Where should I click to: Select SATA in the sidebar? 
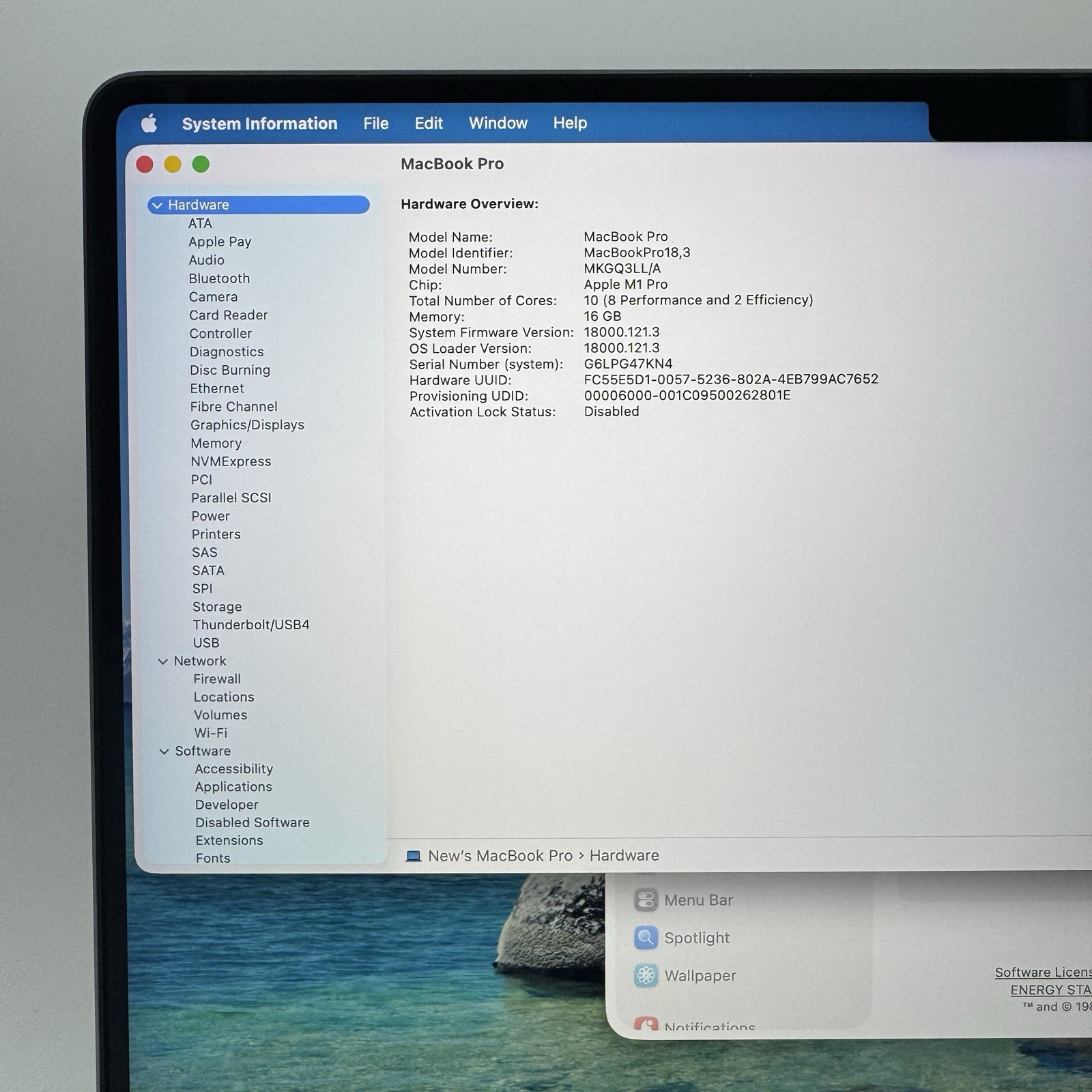pyautogui.click(x=208, y=571)
